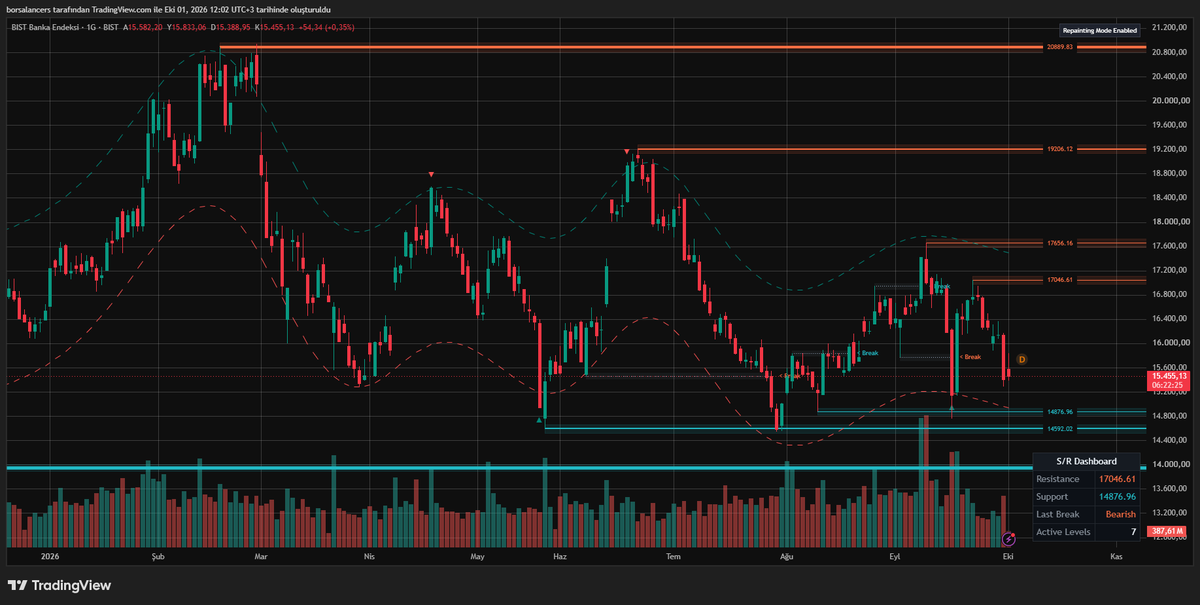Click the orange D dividend marker

point(1021,358)
